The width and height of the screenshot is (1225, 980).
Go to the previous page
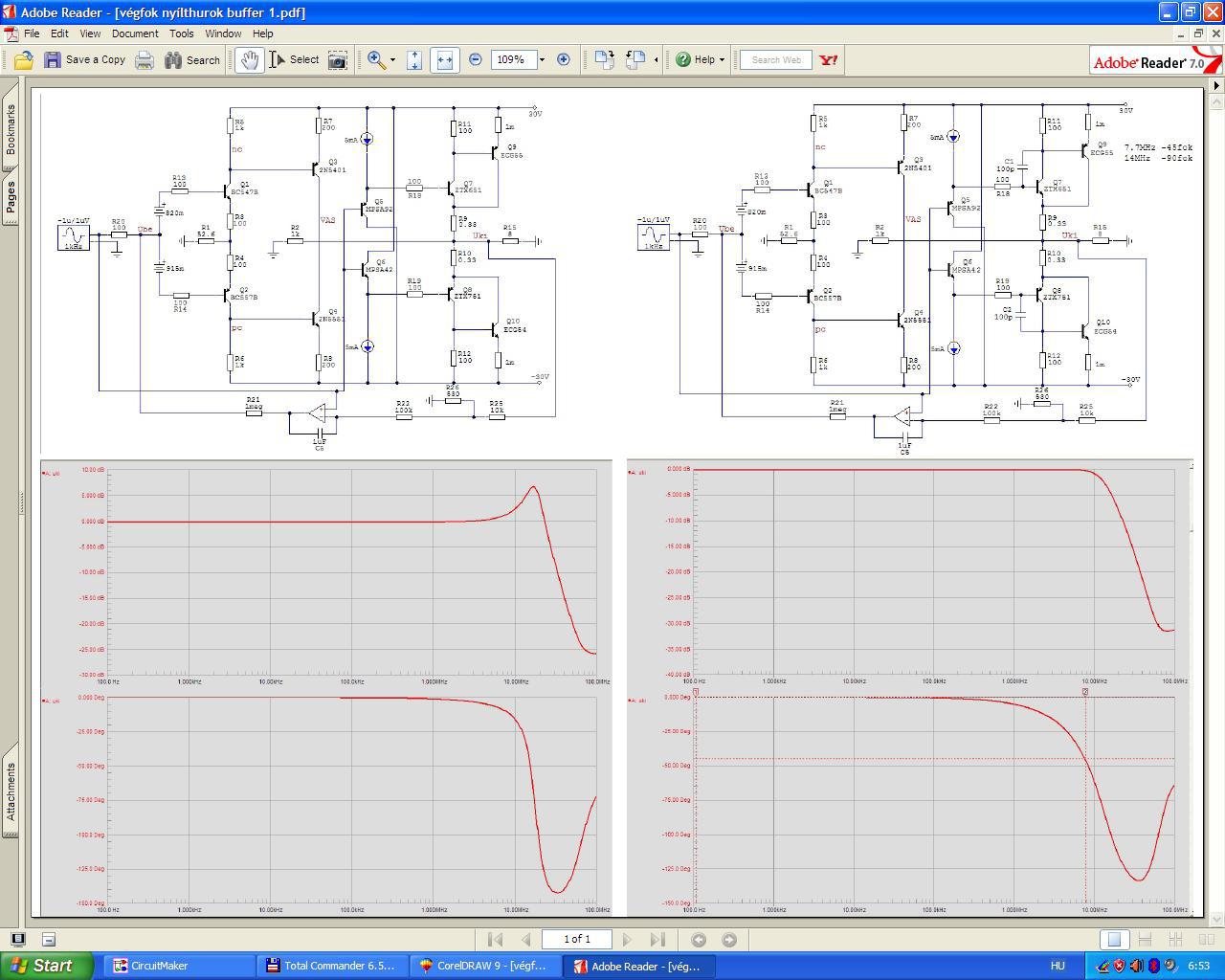coord(525,940)
